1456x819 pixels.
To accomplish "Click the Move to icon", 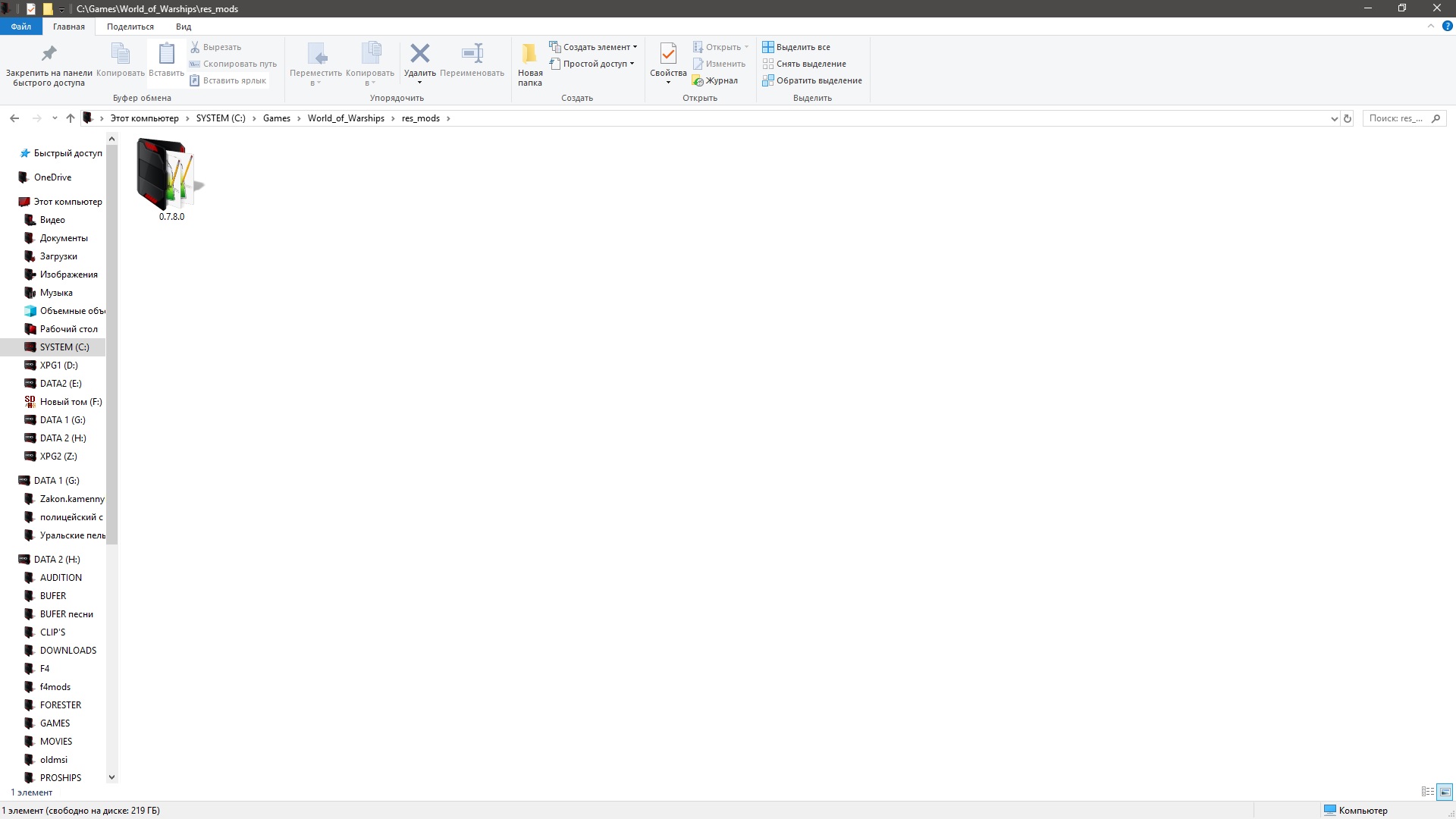I will (x=316, y=54).
